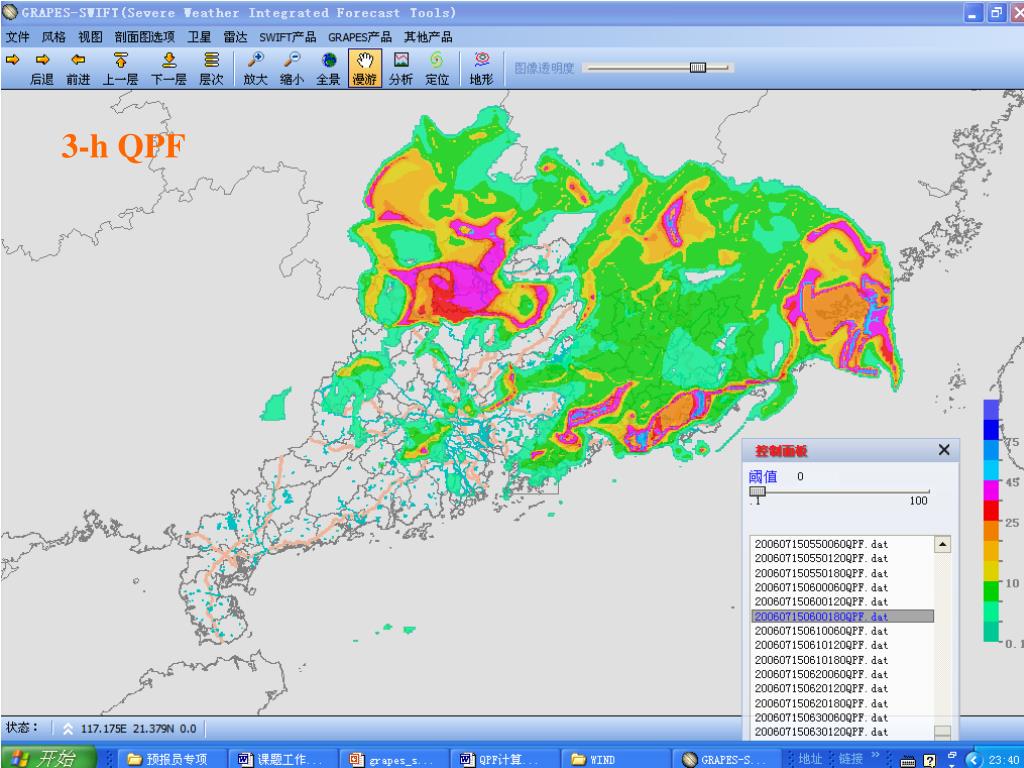Go to upper layer with 上一层

120,69
